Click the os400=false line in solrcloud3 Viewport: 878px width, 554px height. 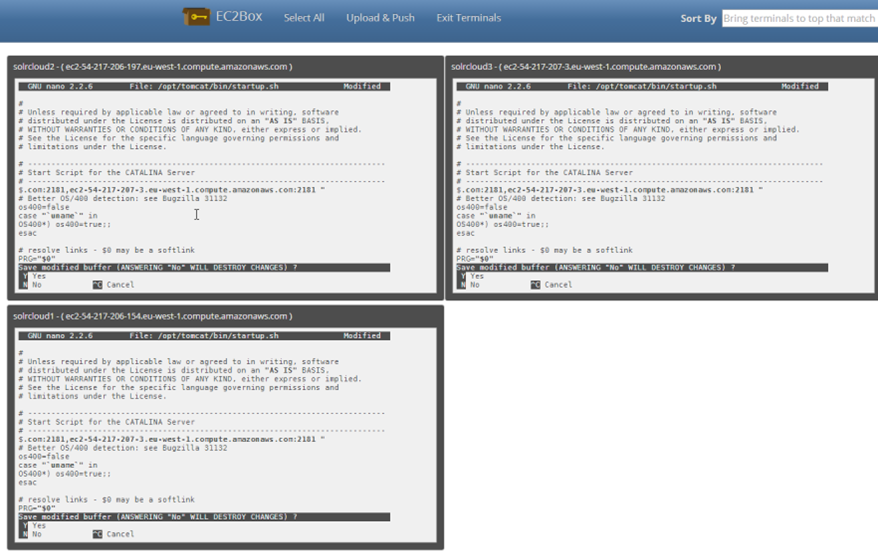(482, 207)
